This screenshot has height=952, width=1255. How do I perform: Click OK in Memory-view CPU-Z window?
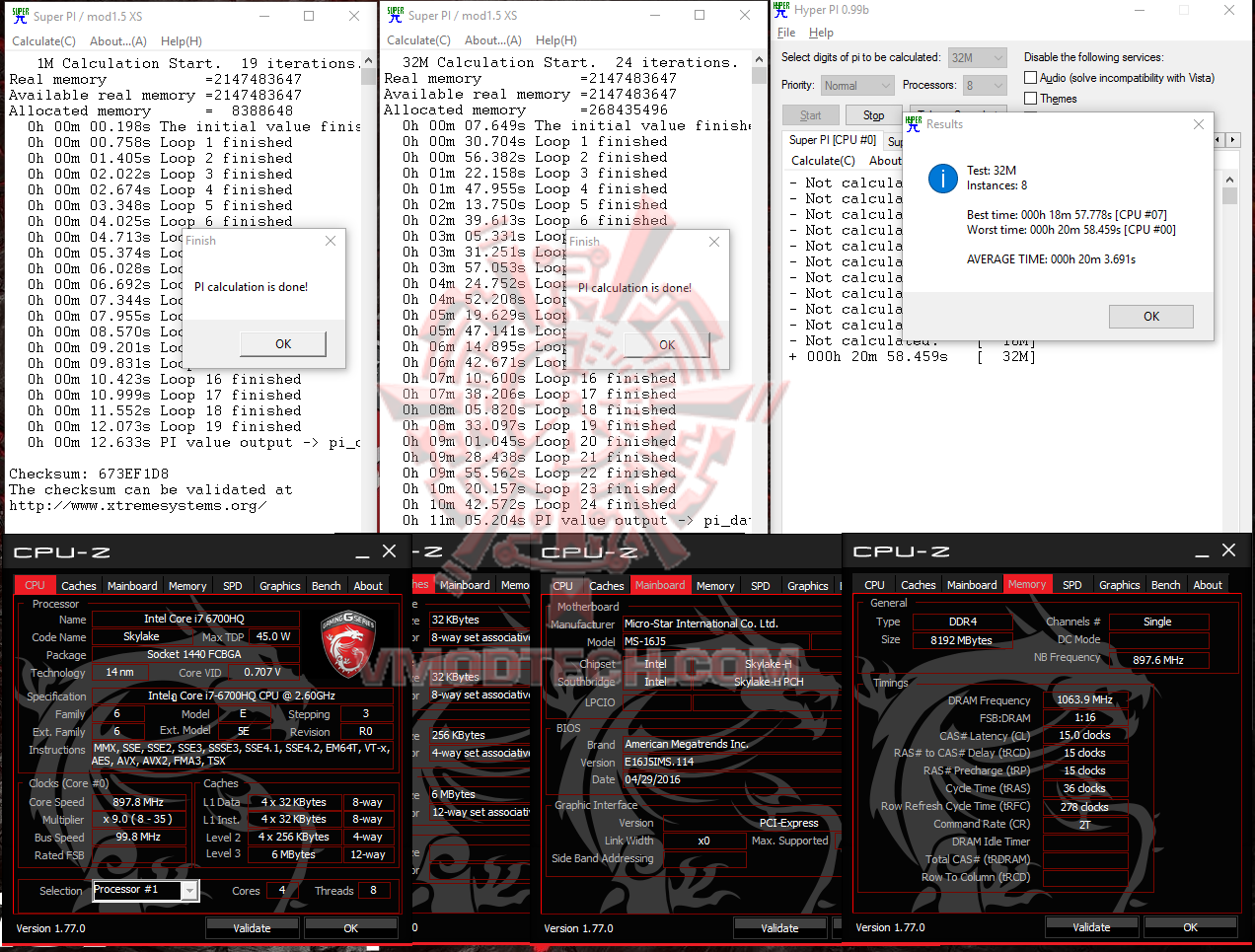1190,927
